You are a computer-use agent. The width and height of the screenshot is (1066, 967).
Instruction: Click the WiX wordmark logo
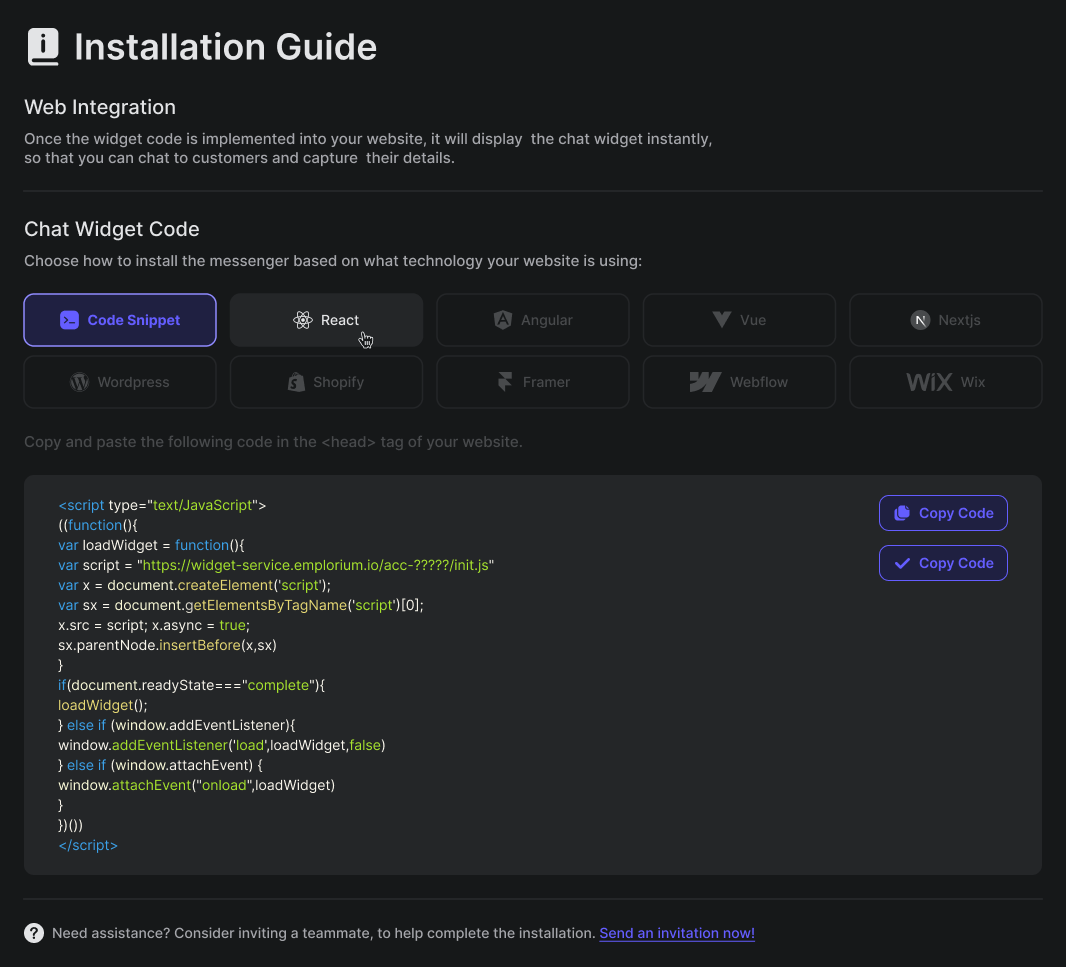929,382
